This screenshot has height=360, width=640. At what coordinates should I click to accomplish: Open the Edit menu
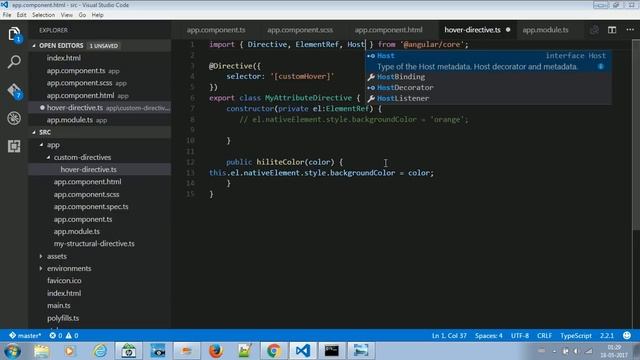pyautogui.click(x=22, y=15)
